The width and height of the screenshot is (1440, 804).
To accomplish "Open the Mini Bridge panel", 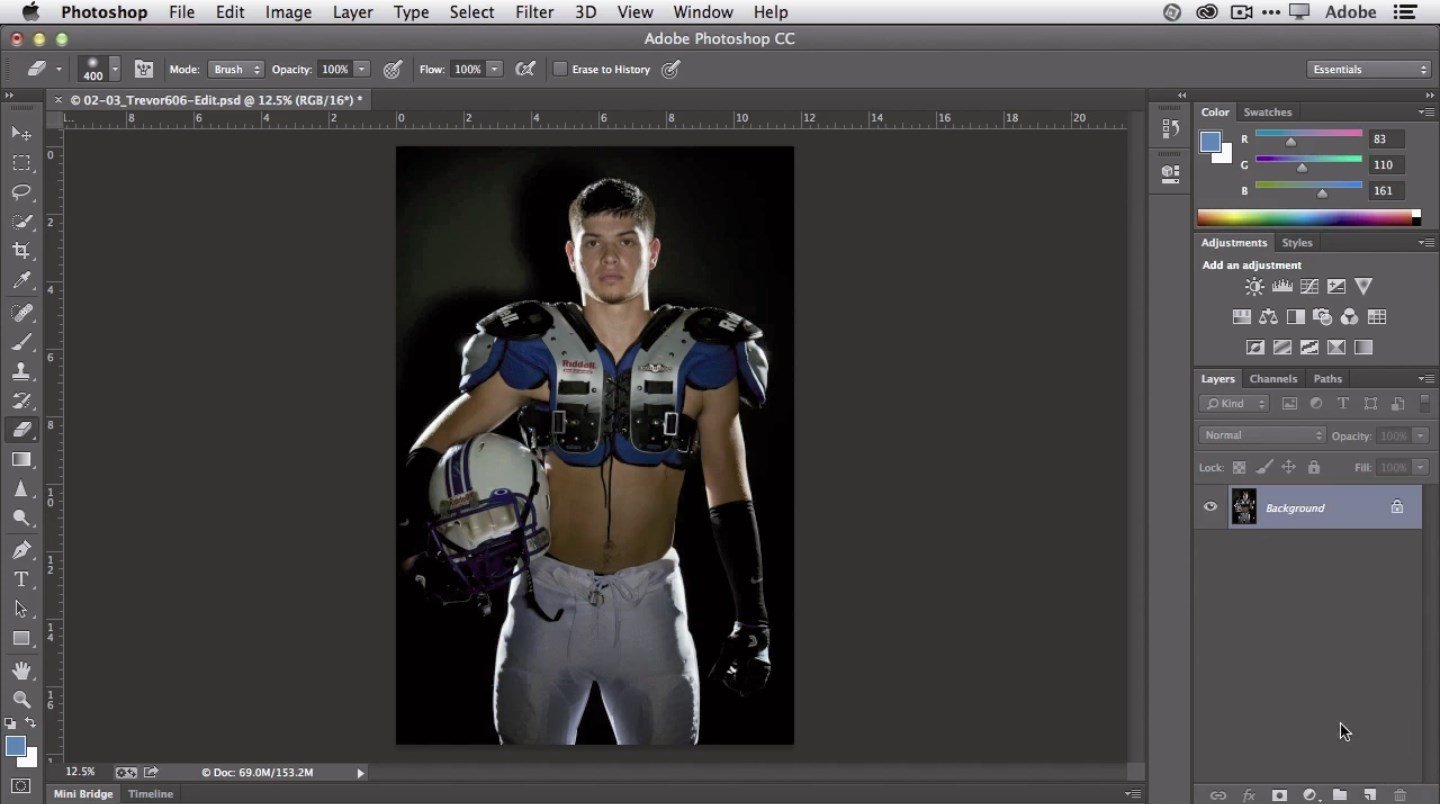I will (x=83, y=794).
